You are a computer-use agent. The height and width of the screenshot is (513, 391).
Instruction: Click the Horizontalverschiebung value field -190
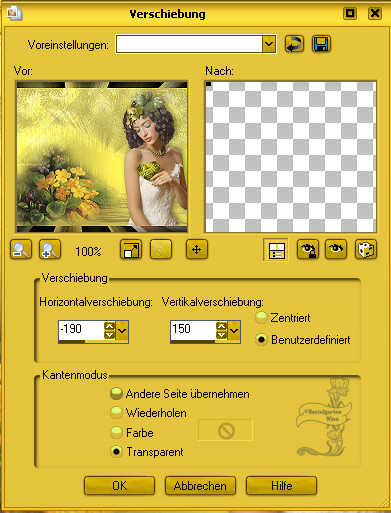81,330
